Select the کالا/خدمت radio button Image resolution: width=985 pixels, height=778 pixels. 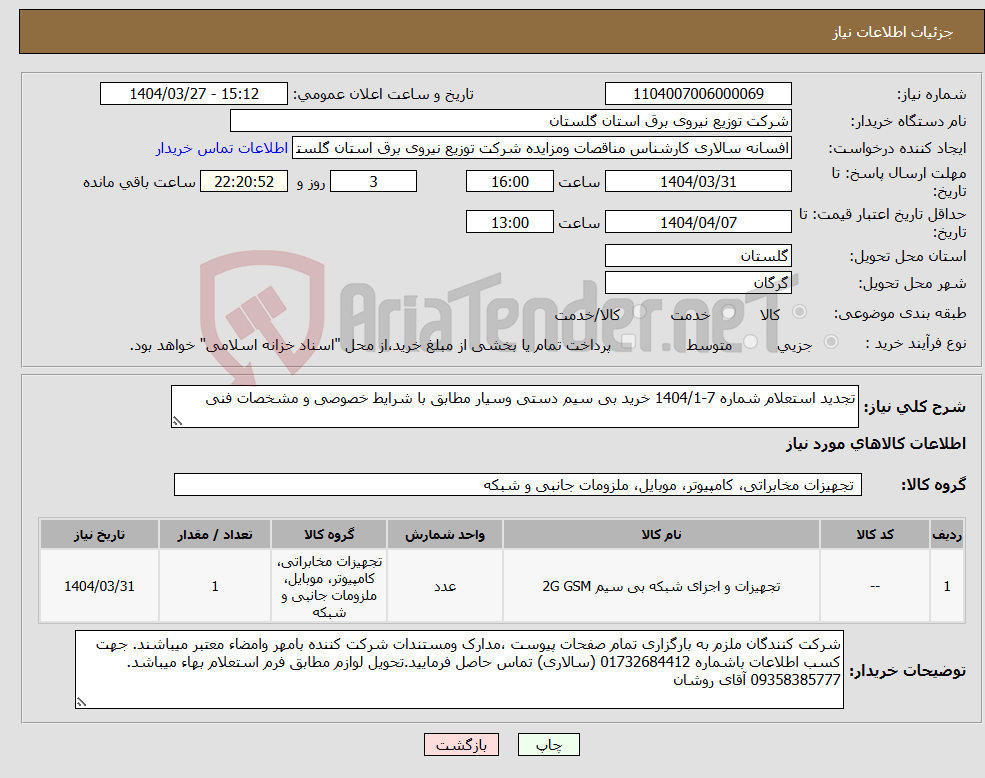(x=639, y=312)
